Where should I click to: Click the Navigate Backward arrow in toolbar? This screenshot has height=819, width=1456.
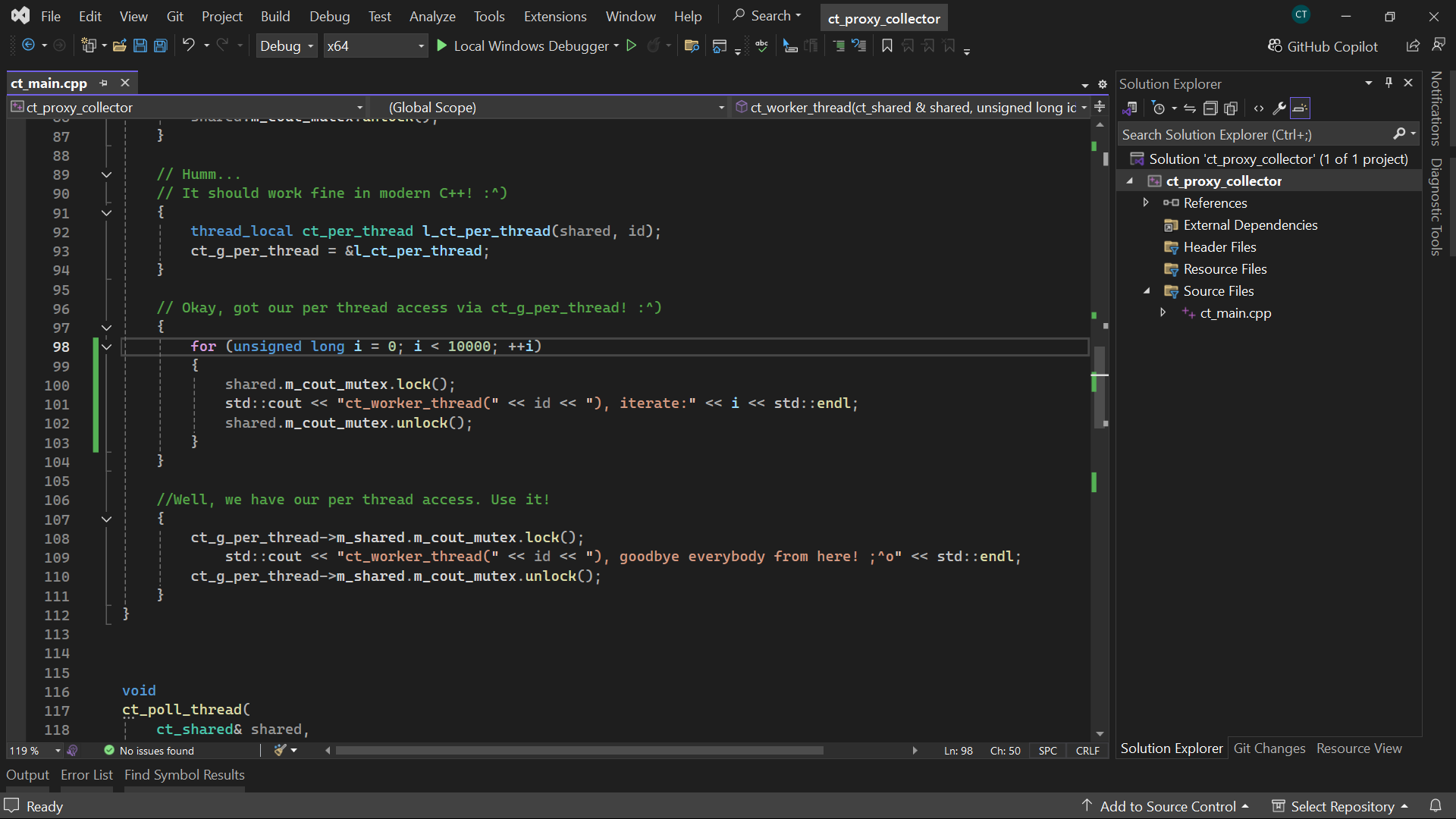point(28,45)
